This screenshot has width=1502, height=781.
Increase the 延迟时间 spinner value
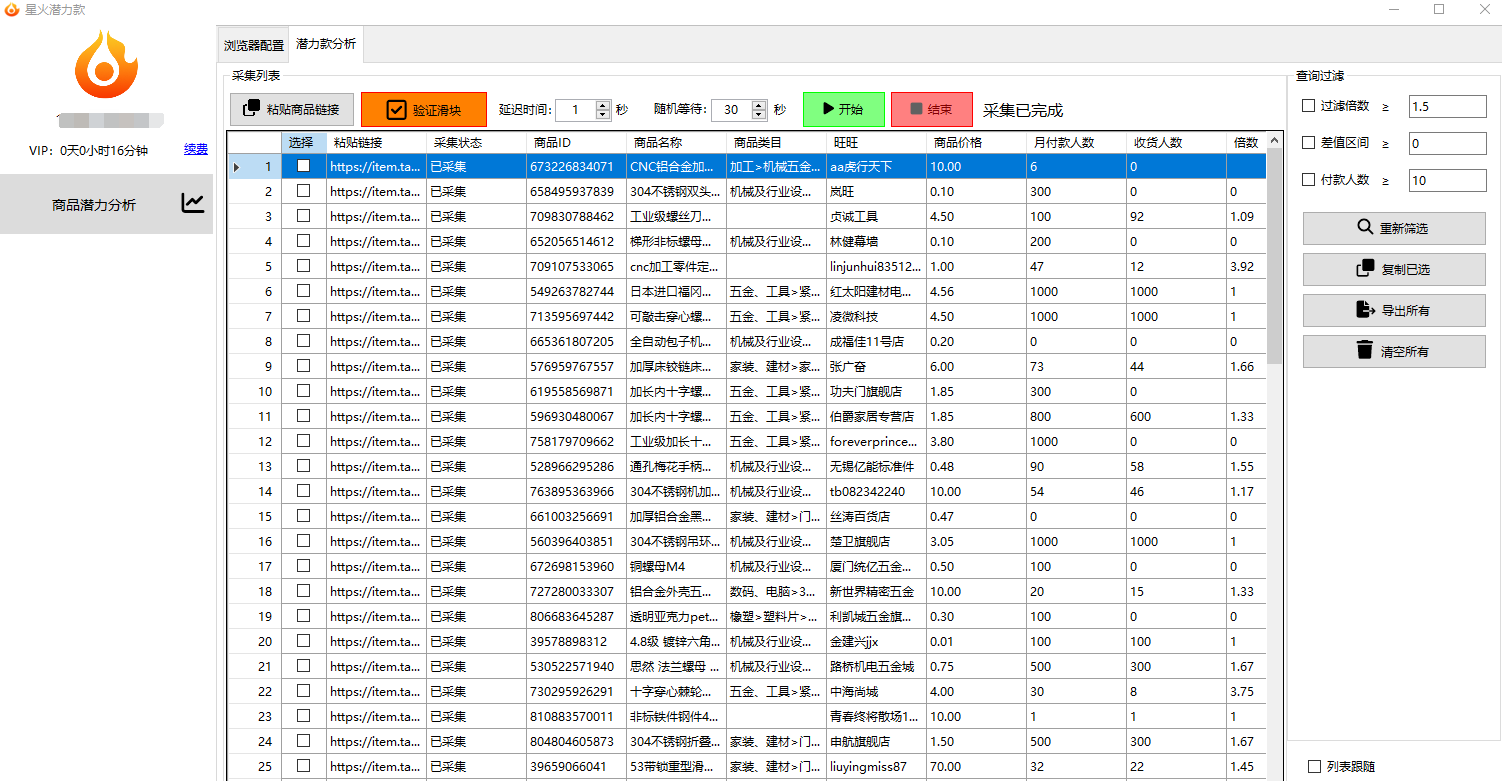coord(603,105)
